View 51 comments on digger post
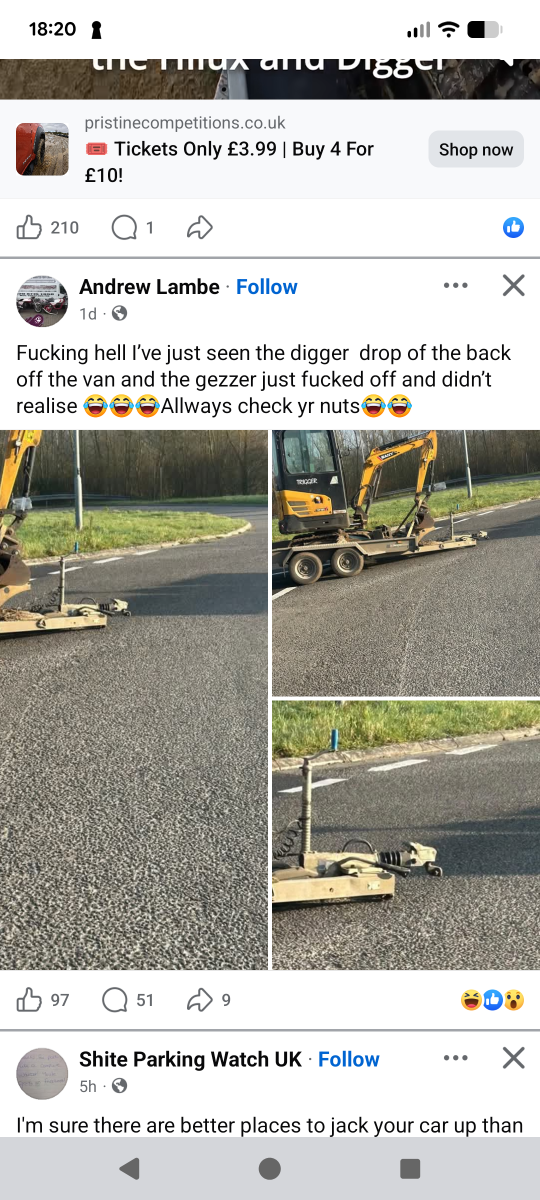This screenshot has width=540, height=1200. [128, 999]
